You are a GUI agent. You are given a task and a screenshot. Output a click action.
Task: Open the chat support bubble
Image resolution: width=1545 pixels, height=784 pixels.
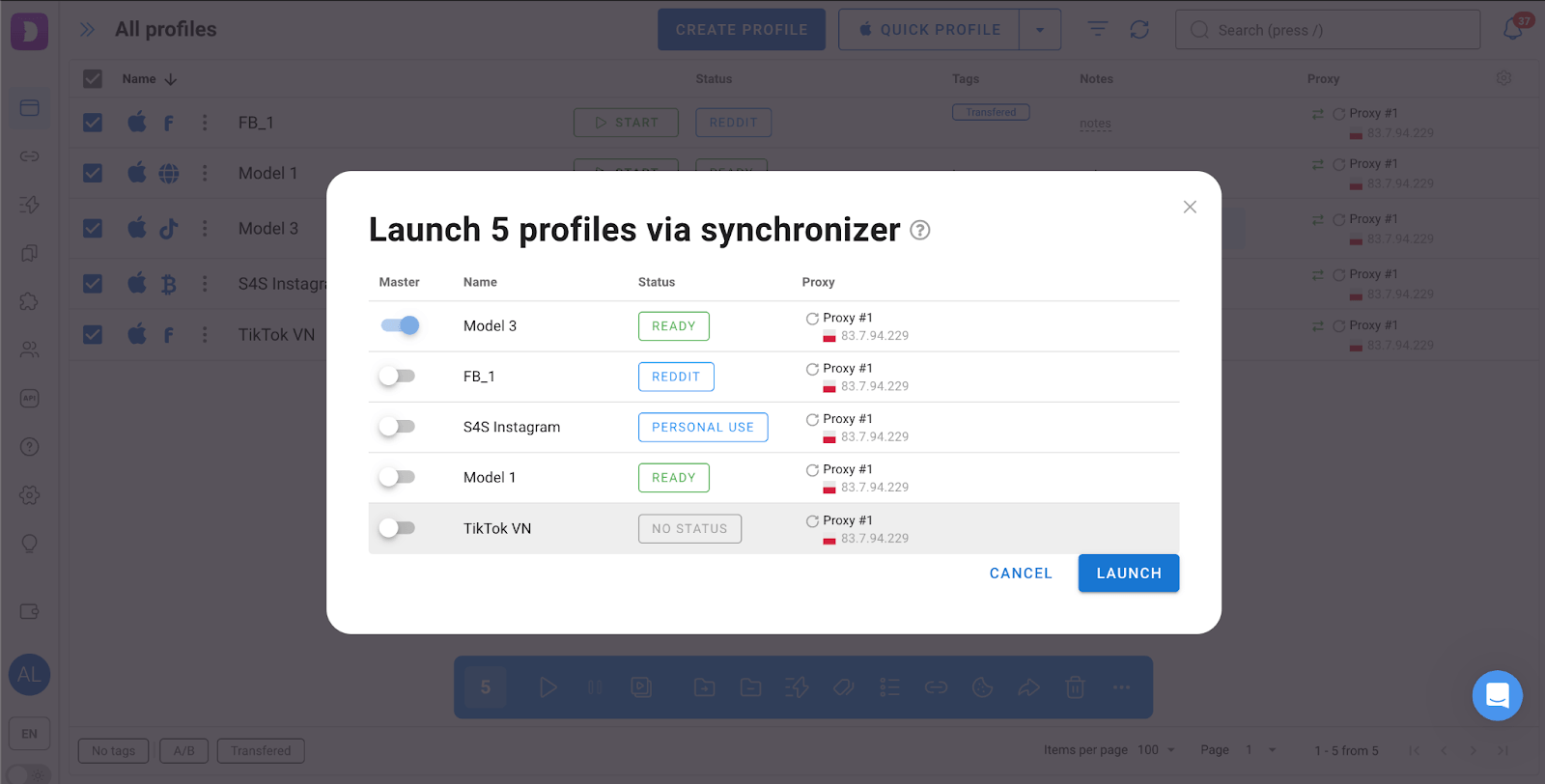pos(1497,695)
